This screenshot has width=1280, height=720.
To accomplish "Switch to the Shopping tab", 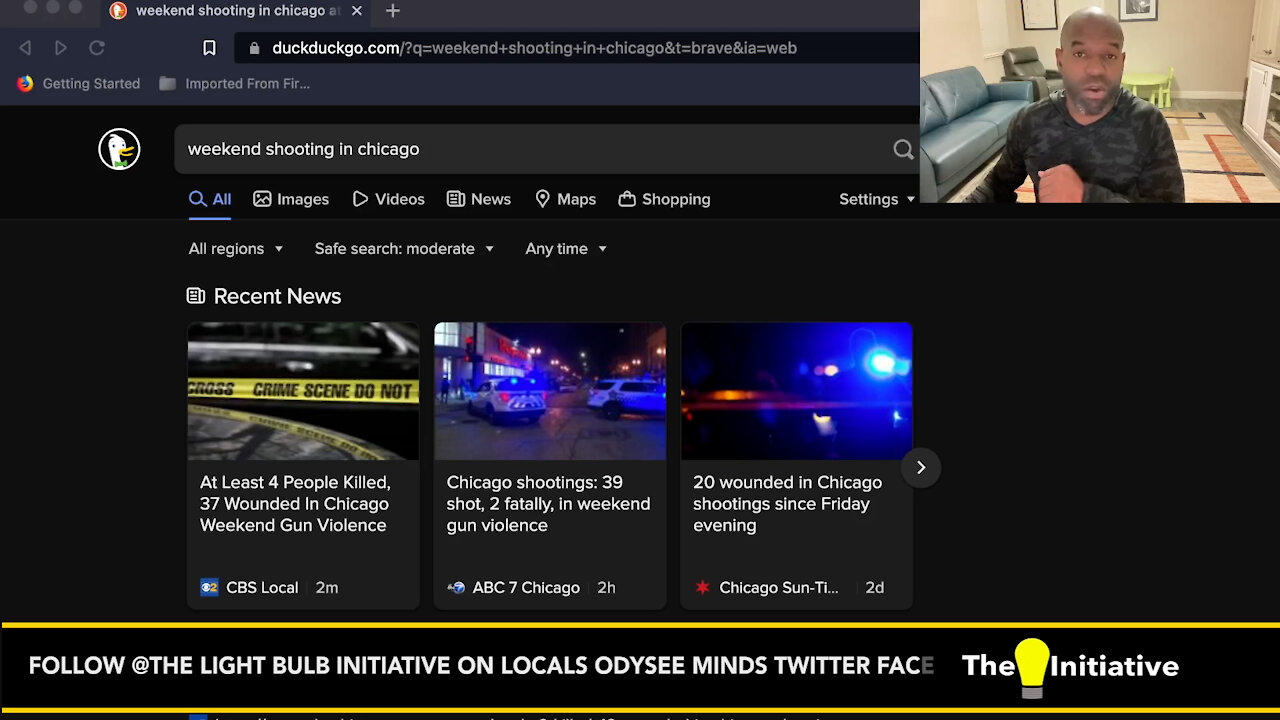I will 664,199.
